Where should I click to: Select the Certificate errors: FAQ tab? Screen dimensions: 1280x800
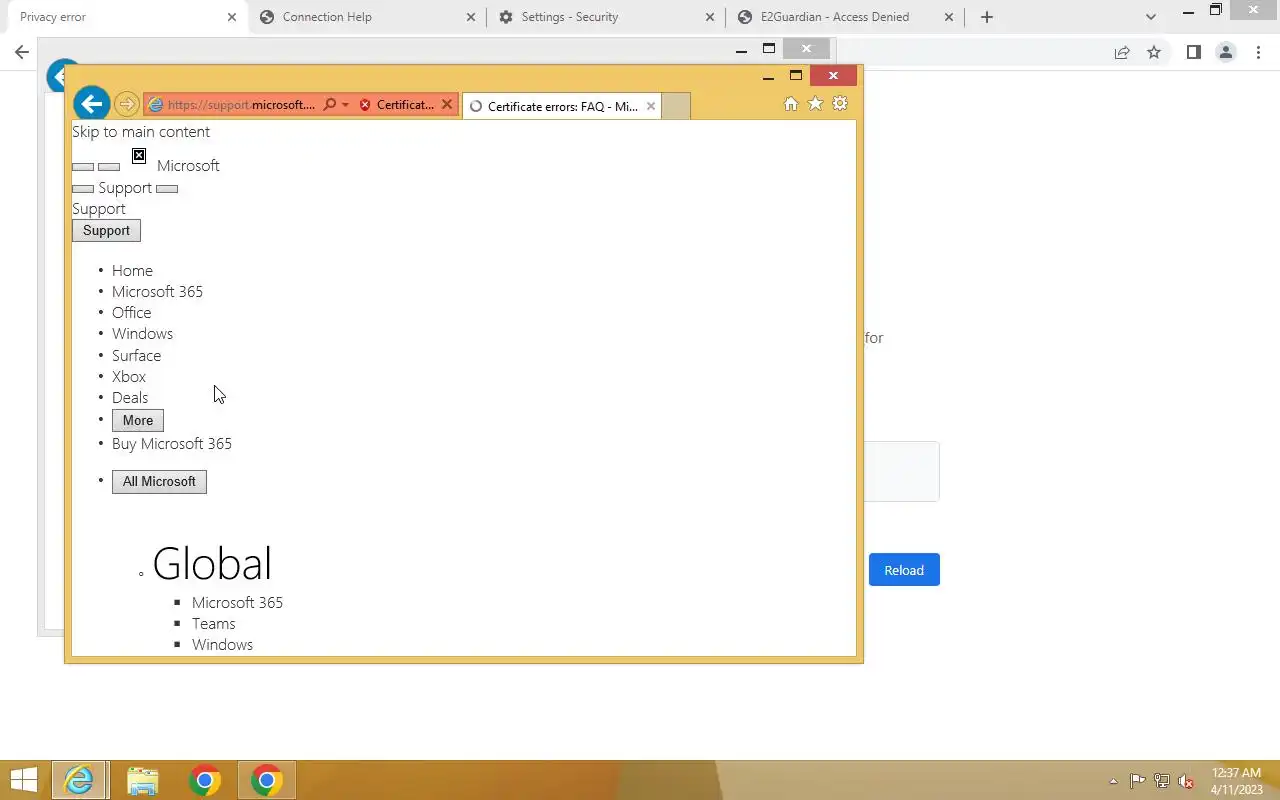click(x=561, y=106)
